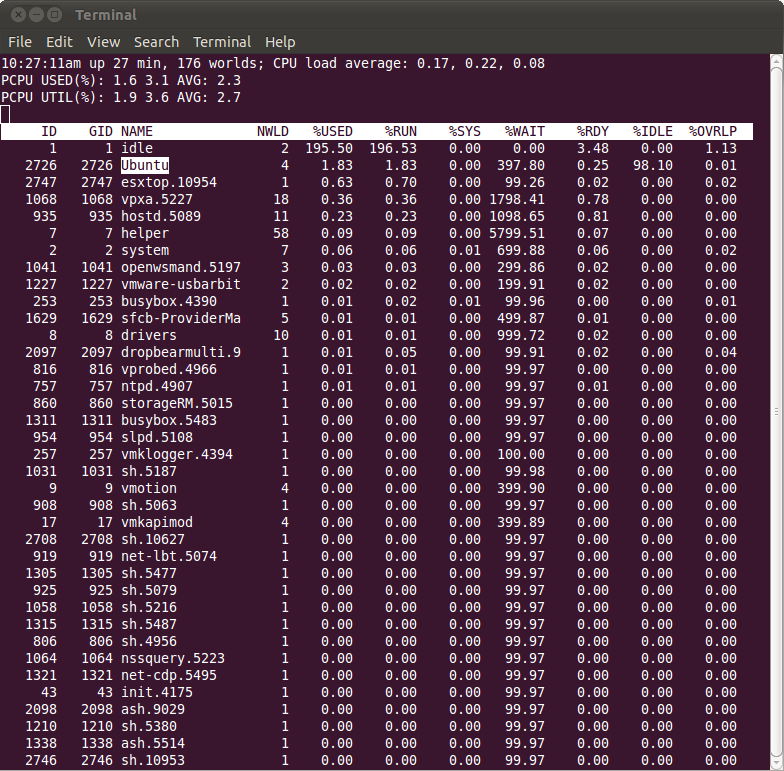Close the Terminal window
The height and width of the screenshot is (771, 784).
[x=18, y=14]
